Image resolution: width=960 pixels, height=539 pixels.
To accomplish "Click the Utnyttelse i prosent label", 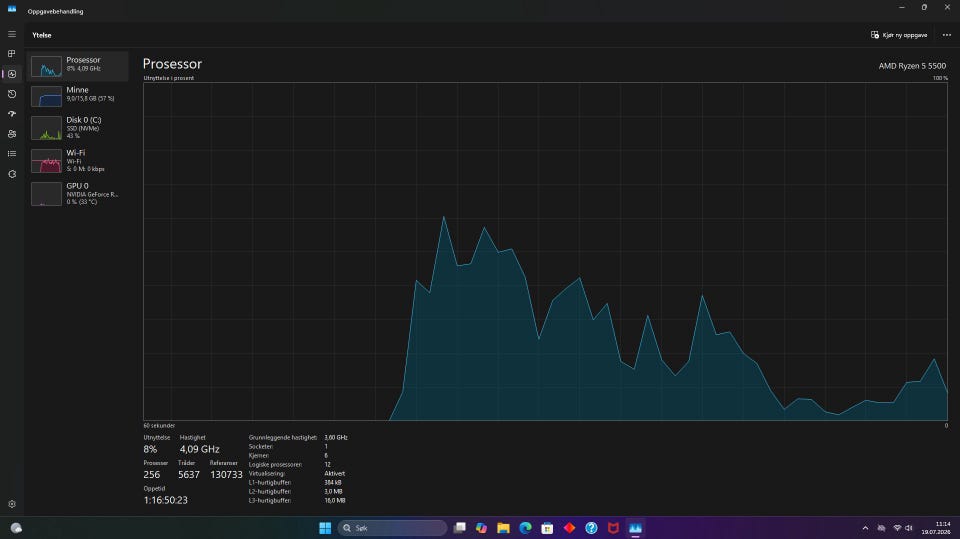I will coord(168,78).
